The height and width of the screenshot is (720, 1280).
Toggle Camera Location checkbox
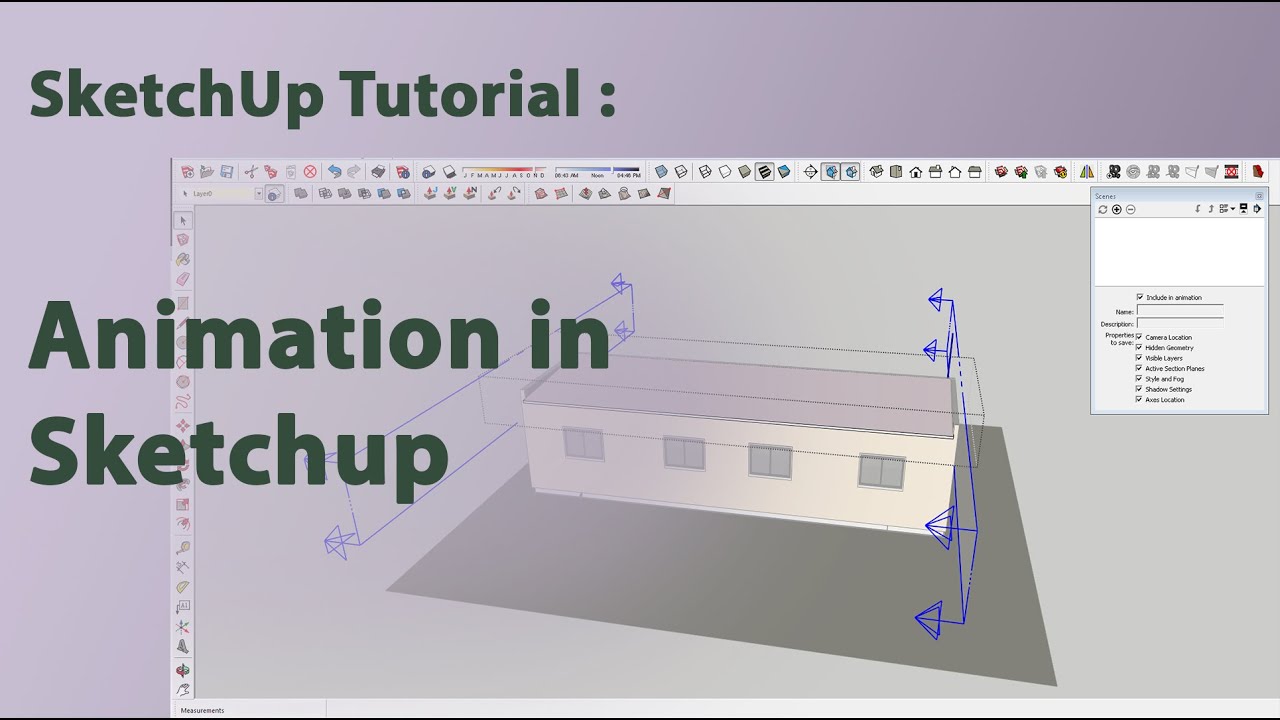coord(1139,337)
